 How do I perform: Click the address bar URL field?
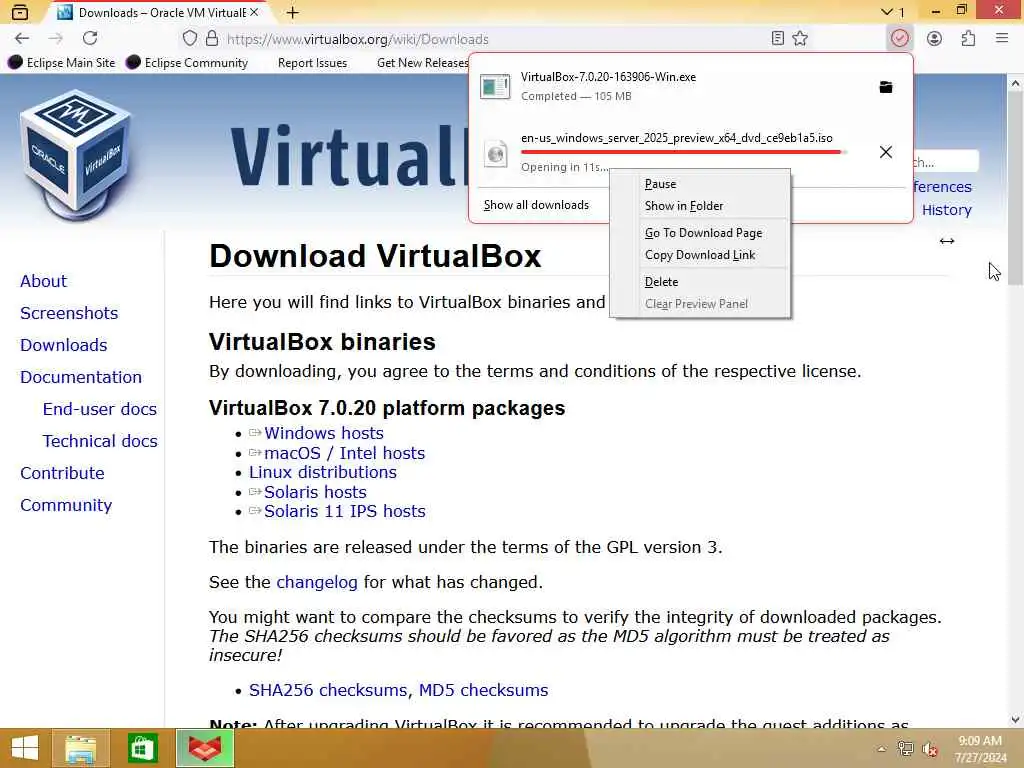496,39
